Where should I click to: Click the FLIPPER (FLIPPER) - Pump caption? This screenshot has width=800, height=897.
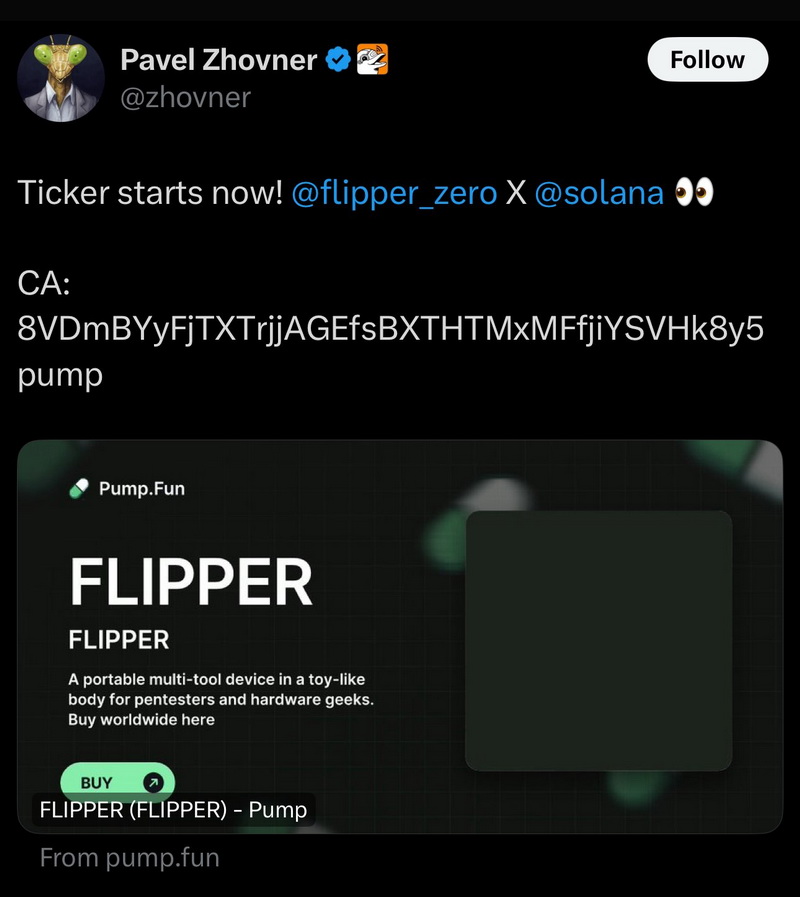tap(173, 809)
